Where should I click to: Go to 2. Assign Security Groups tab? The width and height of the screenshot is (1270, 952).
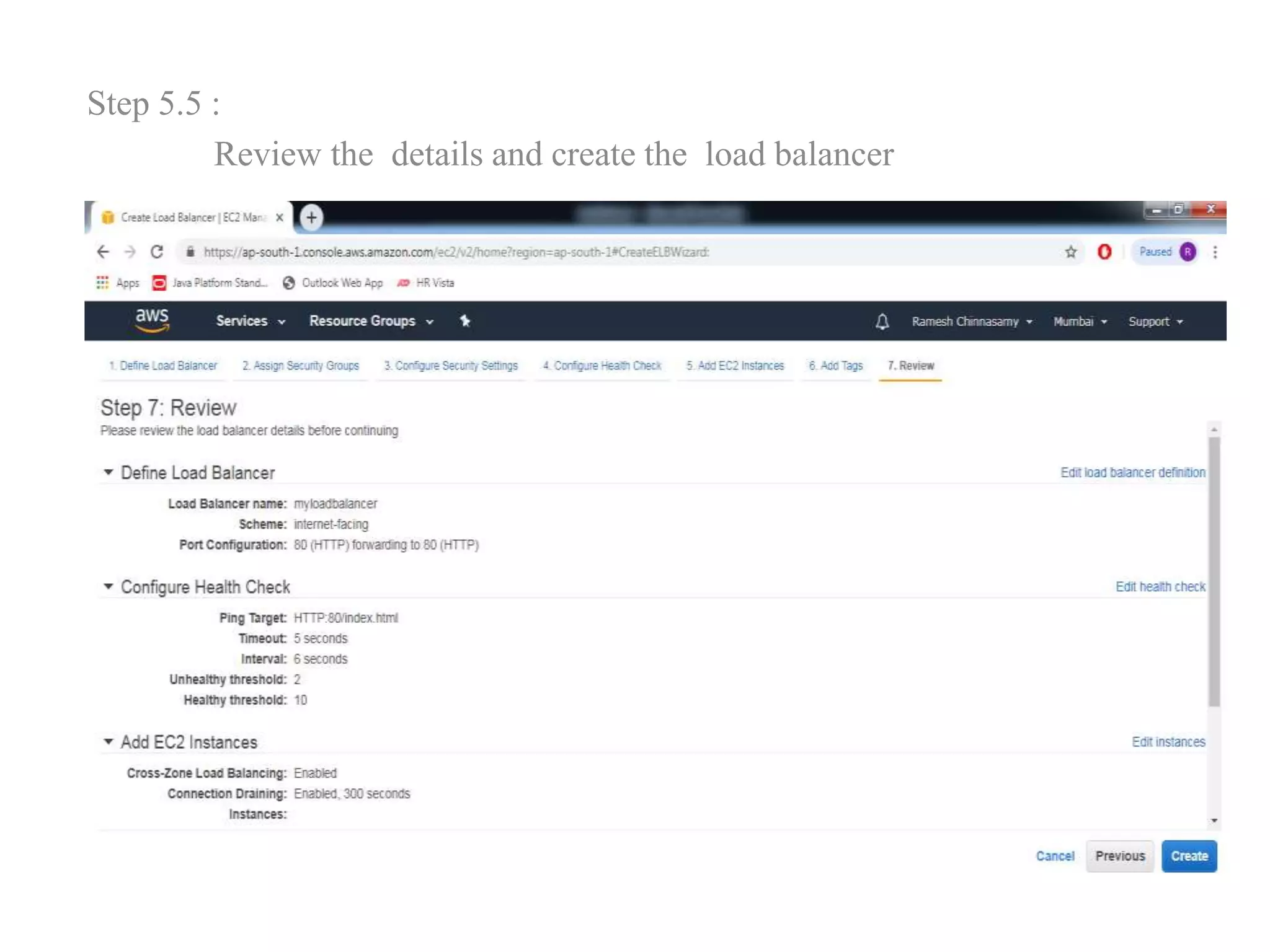(300, 366)
